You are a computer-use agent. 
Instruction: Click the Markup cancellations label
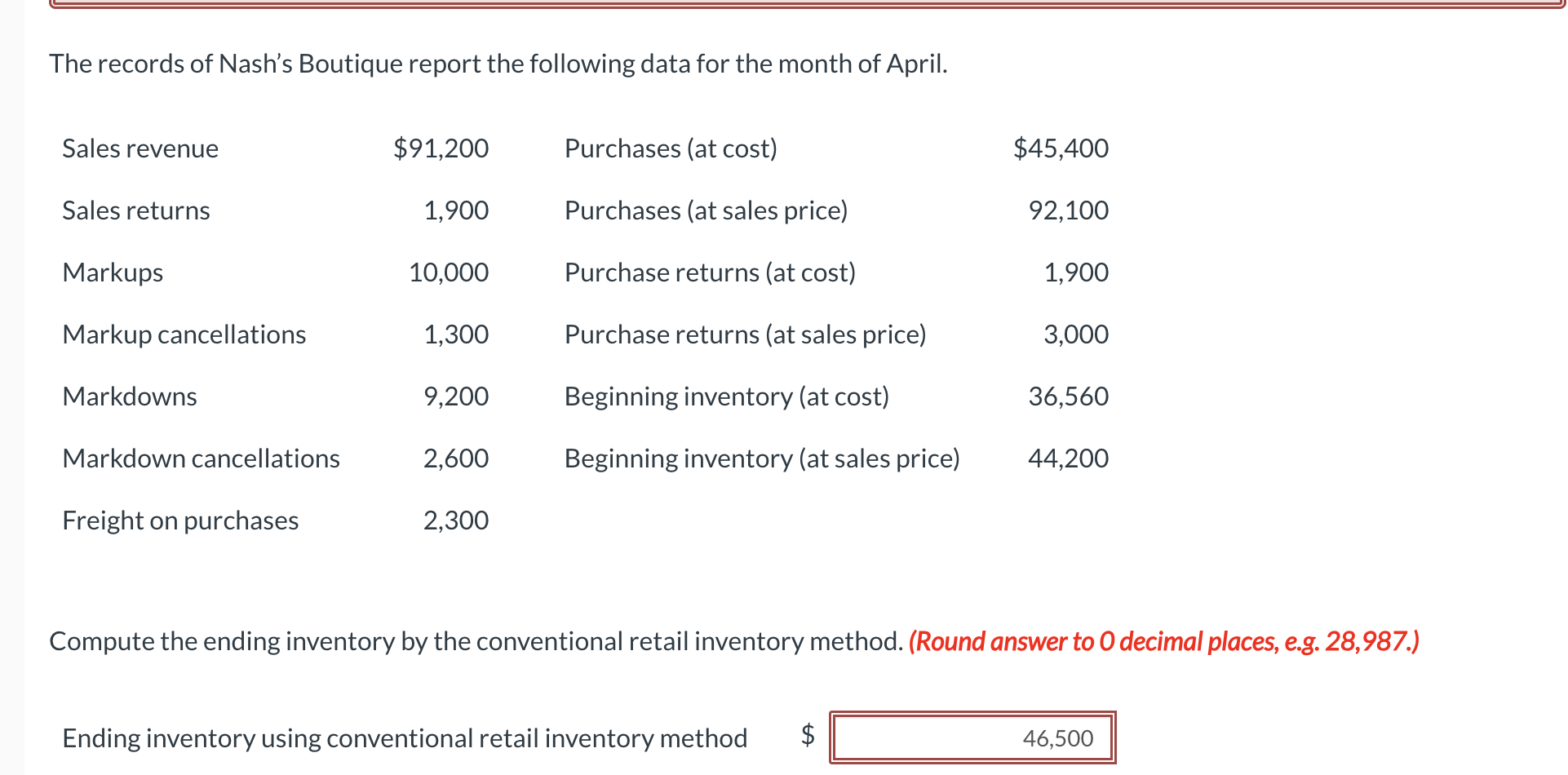click(184, 334)
